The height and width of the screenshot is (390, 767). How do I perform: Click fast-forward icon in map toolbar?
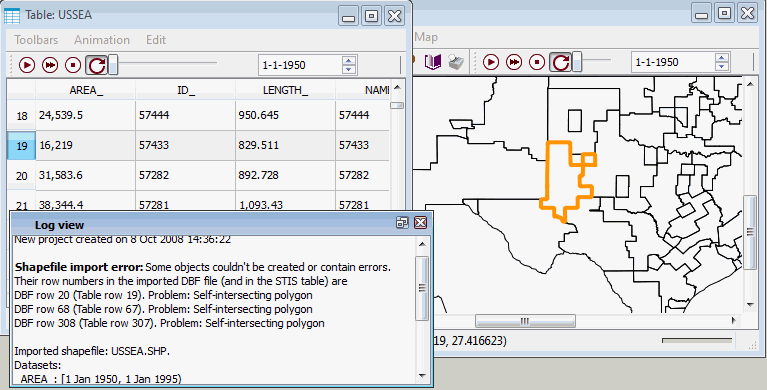(514, 62)
